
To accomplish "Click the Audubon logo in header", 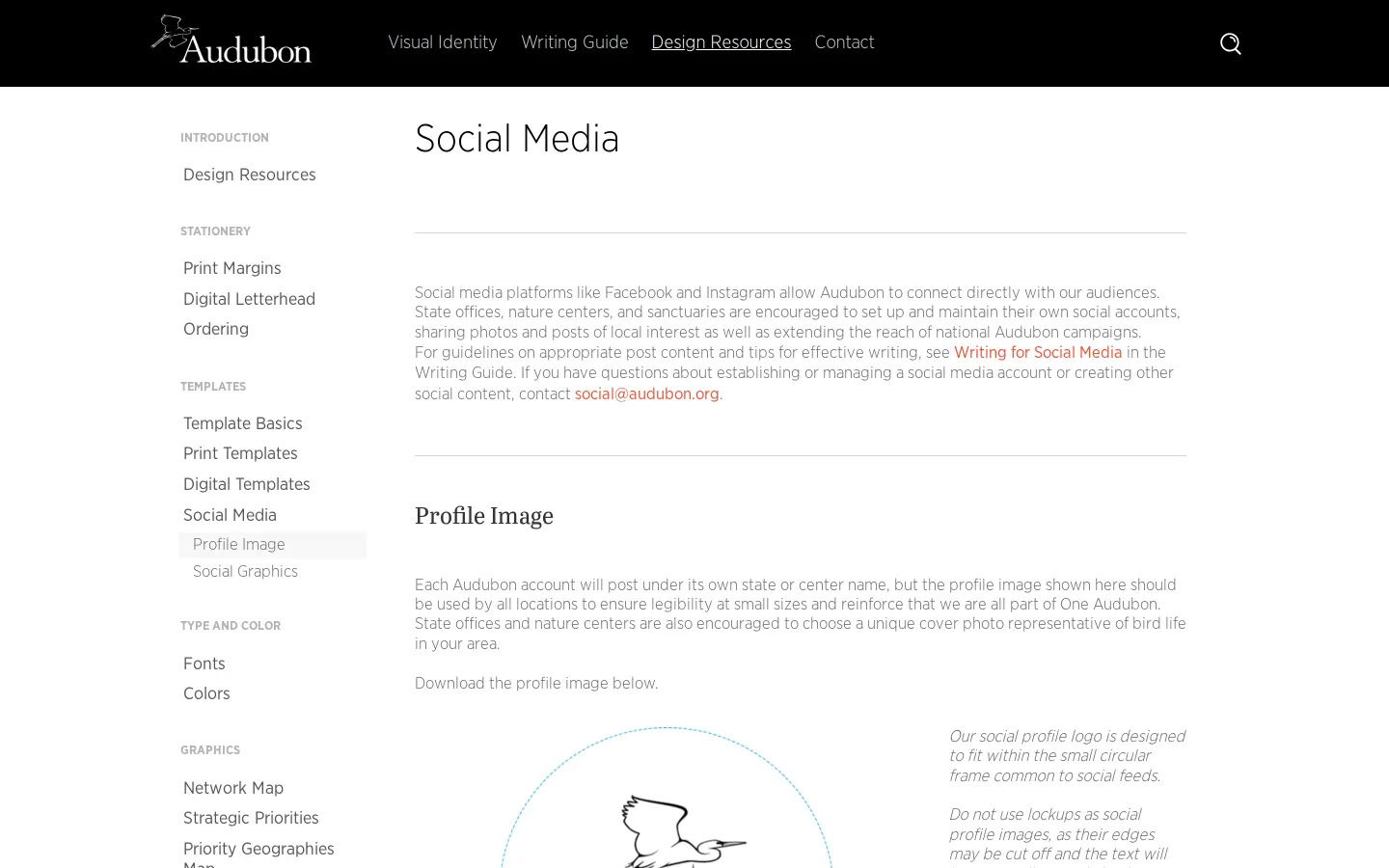I will (231, 40).
